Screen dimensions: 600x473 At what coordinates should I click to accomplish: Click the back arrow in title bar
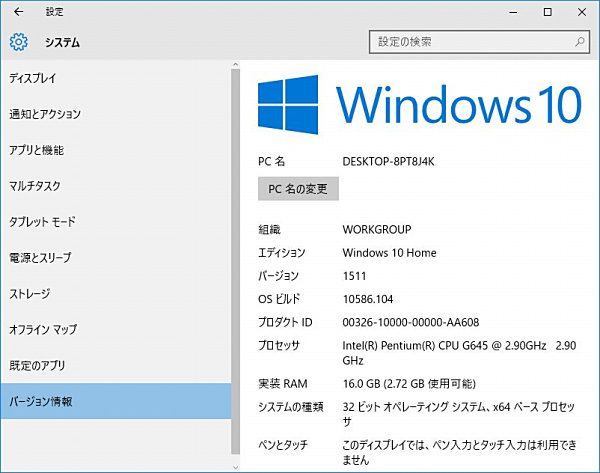pos(18,12)
